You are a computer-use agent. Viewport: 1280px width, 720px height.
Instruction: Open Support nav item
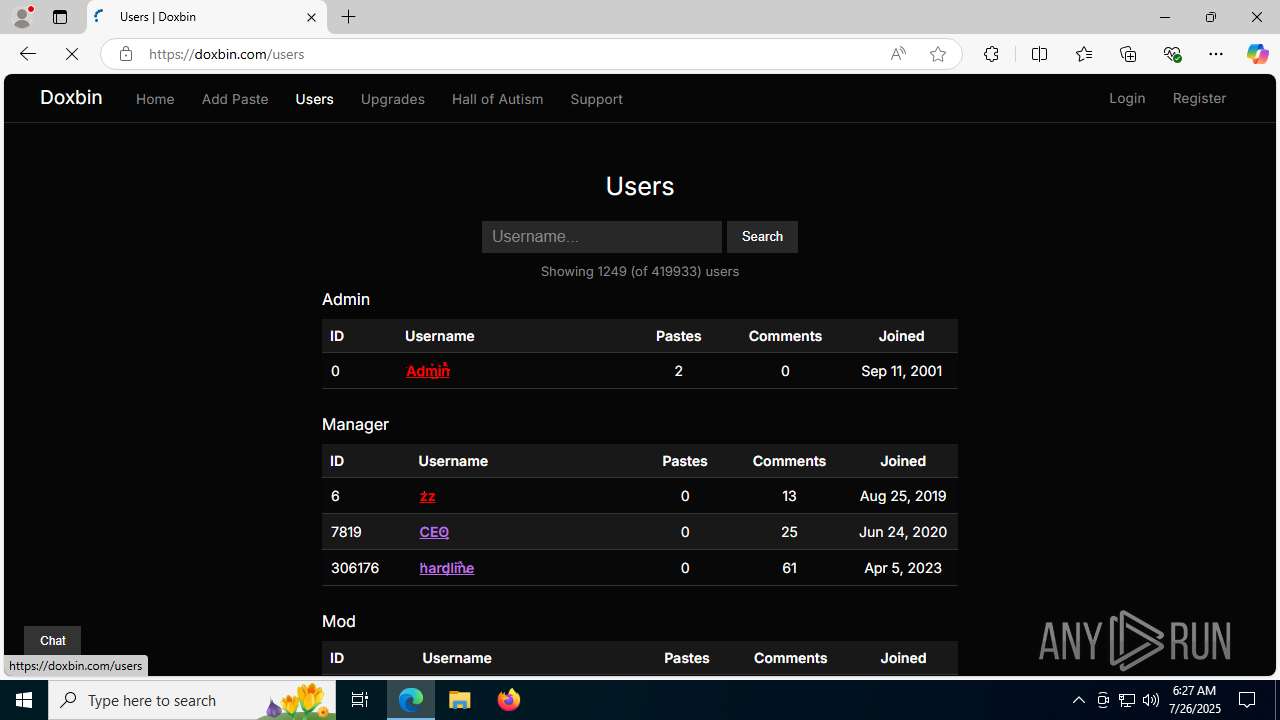[596, 99]
